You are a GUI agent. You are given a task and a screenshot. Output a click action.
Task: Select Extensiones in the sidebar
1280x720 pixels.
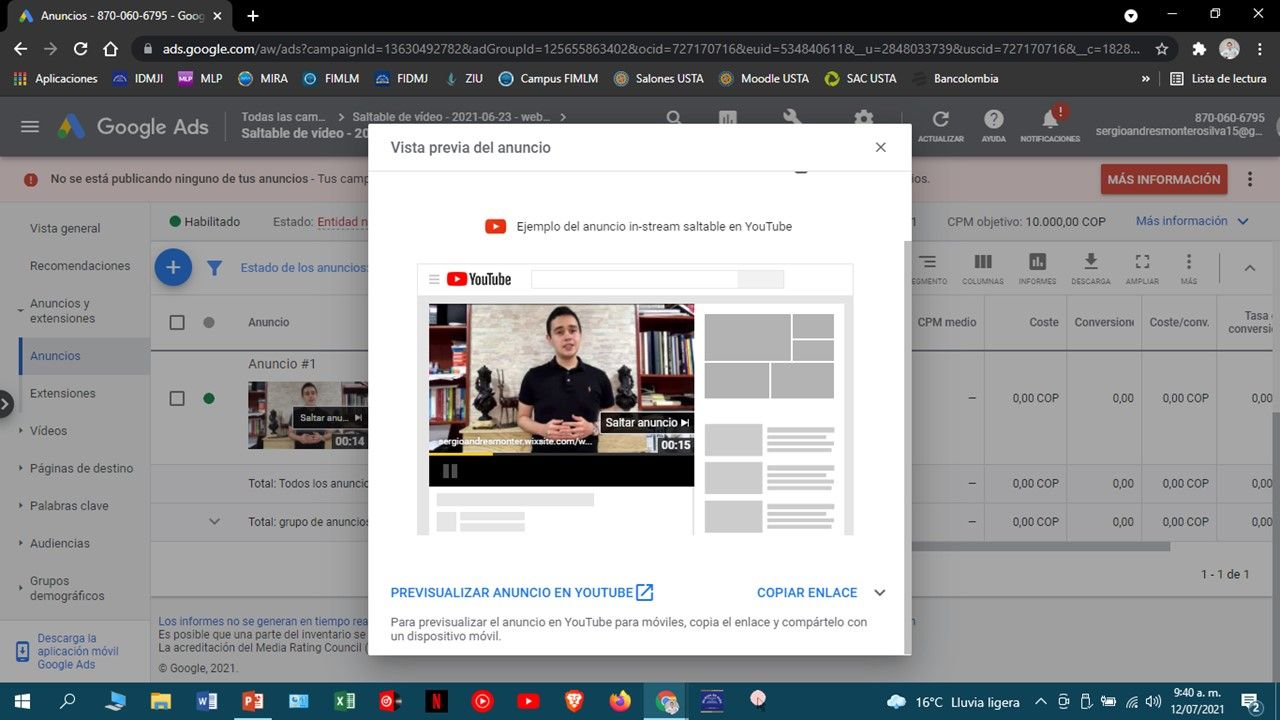coord(62,393)
